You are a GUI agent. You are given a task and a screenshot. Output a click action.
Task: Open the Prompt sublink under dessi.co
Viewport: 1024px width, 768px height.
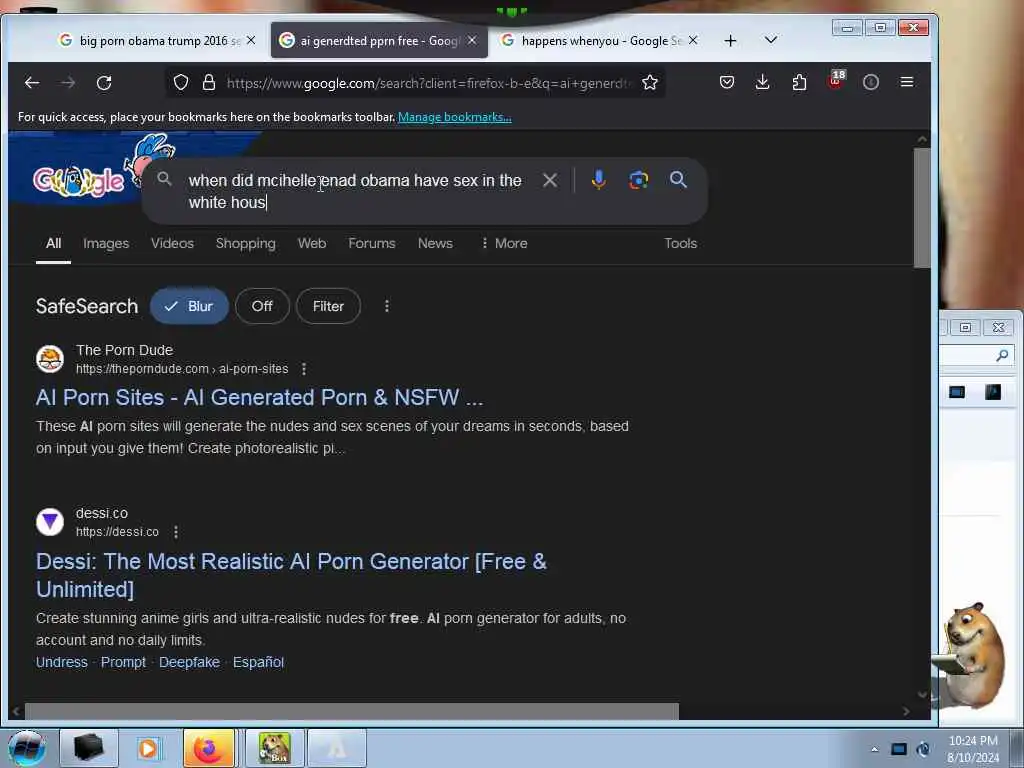point(123,663)
